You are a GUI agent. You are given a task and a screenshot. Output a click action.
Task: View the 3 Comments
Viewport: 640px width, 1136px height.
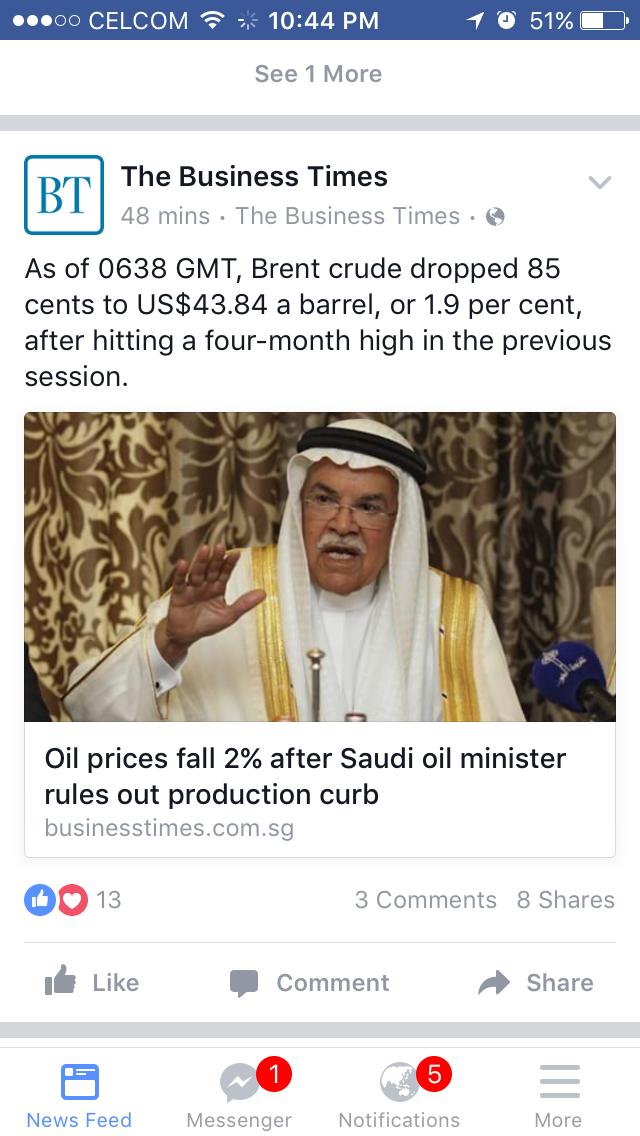click(425, 900)
